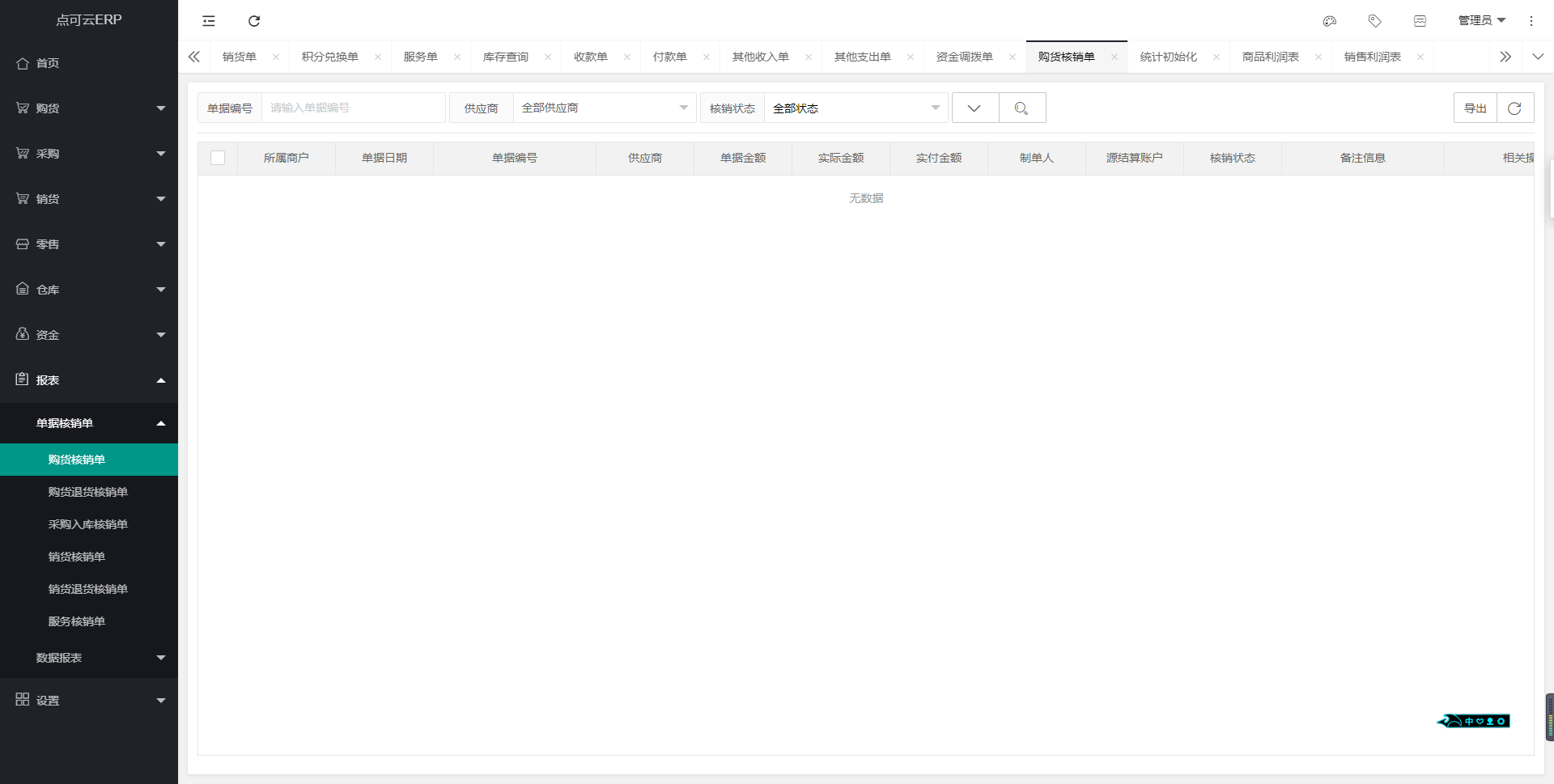Viewport: 1554px width, 784px height.
Task: Open the 全部状态 status dropdown
Action: [x=856, y=108]
